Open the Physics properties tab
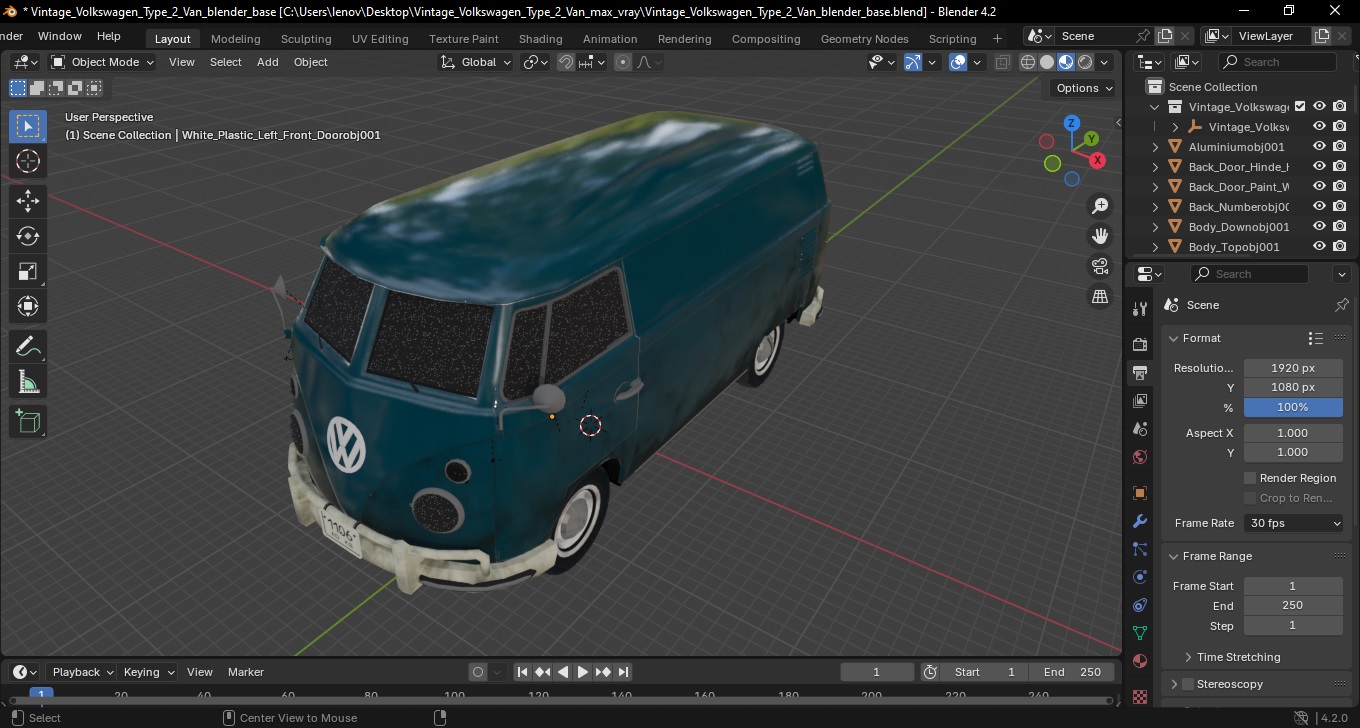 click(1140, 577)
